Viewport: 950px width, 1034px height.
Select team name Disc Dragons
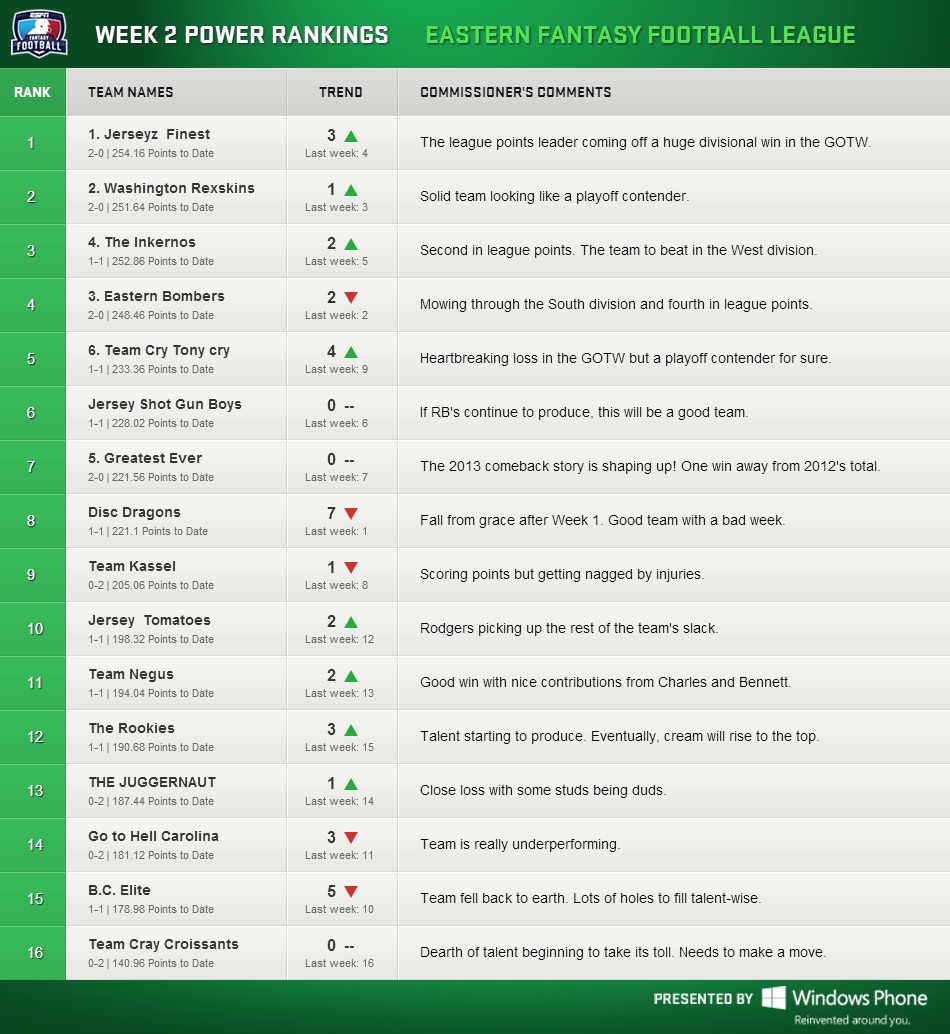click(x=134, y=512)
